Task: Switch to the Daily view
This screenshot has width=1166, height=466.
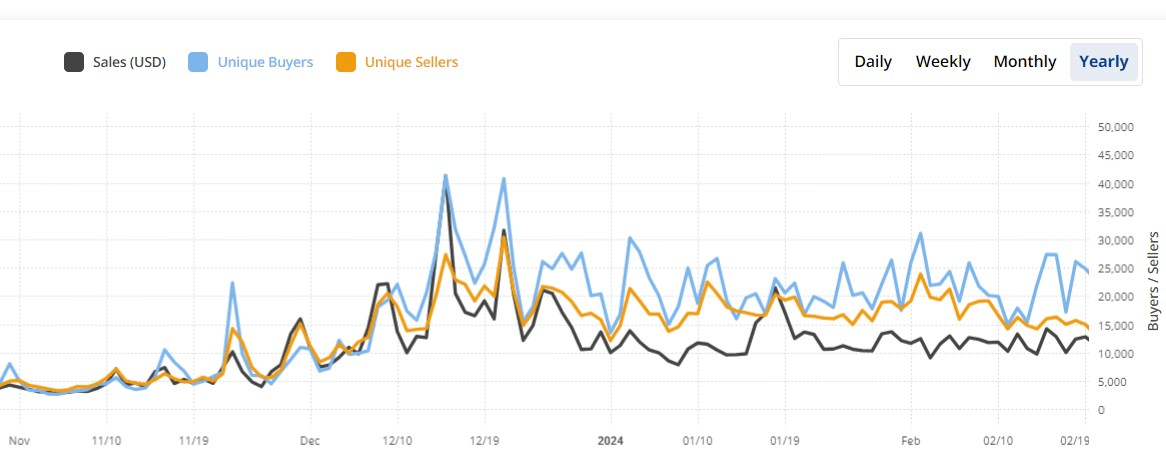Action: [873, 62]
